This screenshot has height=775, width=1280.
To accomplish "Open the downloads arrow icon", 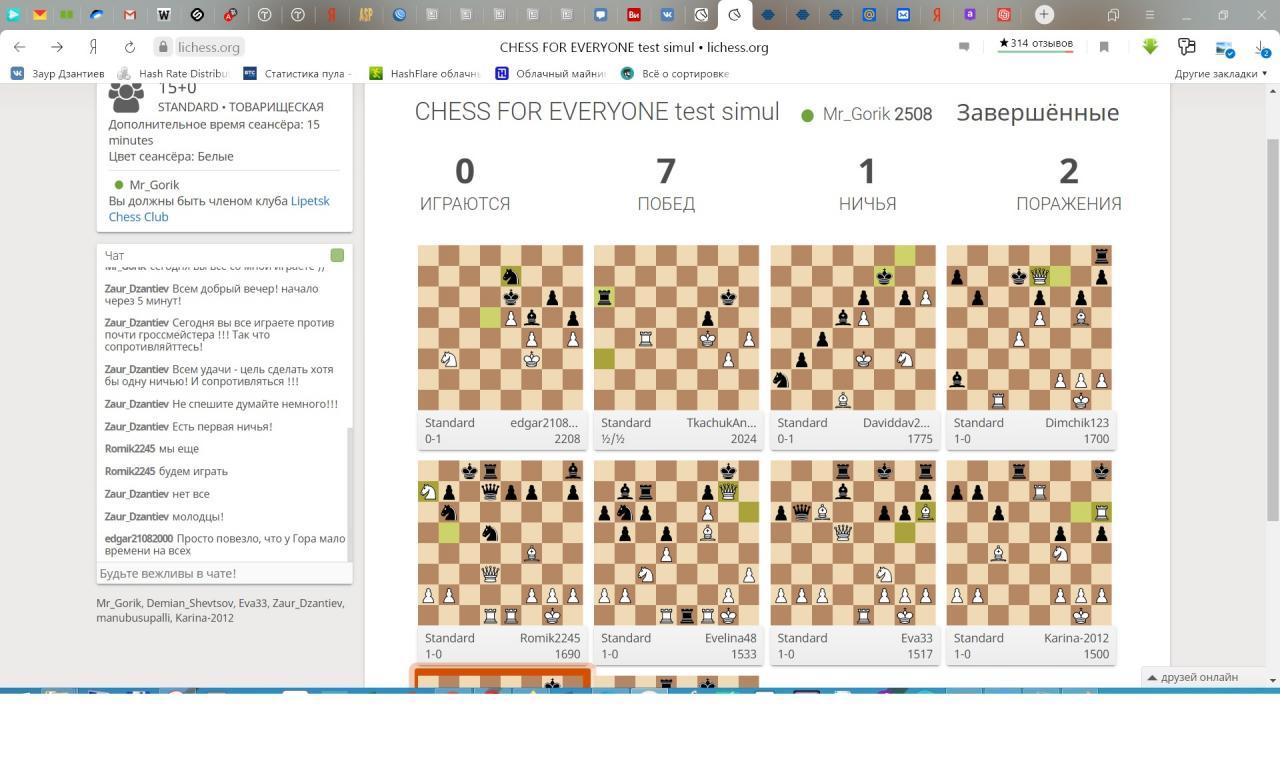I will point(1262,47).
